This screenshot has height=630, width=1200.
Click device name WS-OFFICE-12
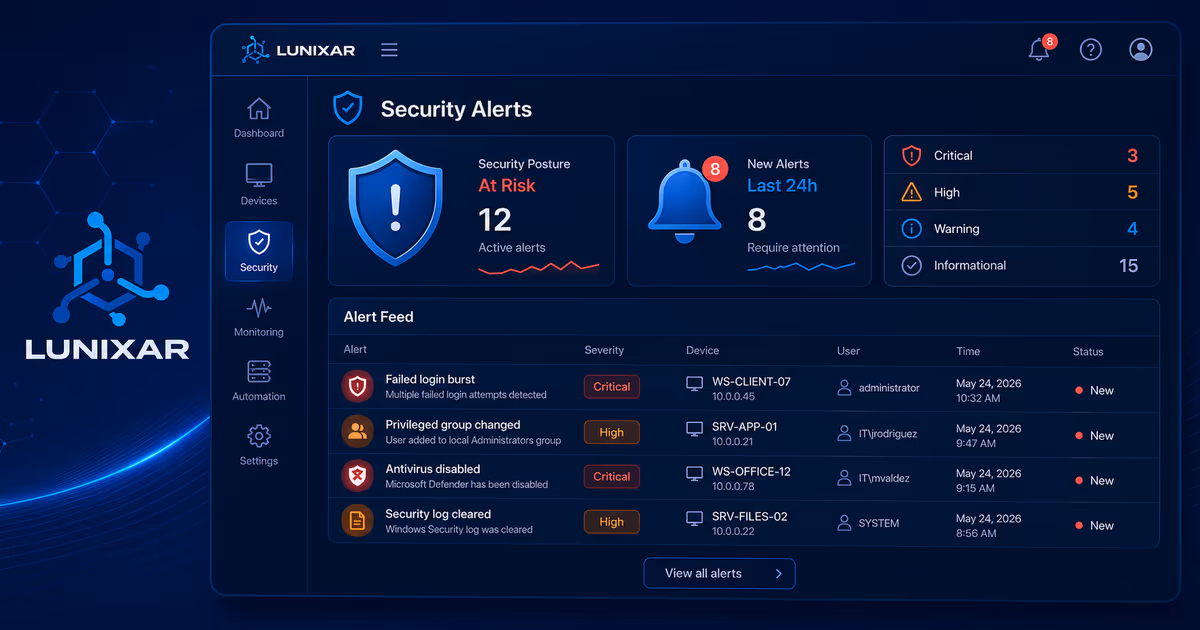751,471
